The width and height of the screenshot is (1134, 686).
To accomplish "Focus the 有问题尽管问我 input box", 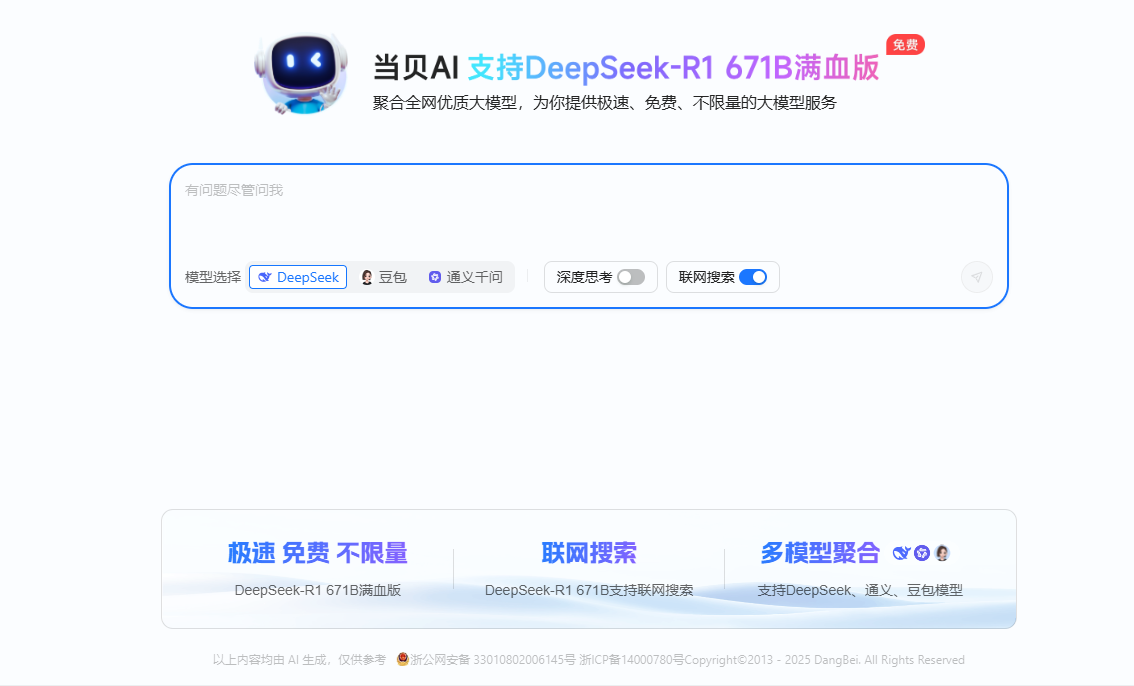I will pyautogui.click(x=589, y=213).
